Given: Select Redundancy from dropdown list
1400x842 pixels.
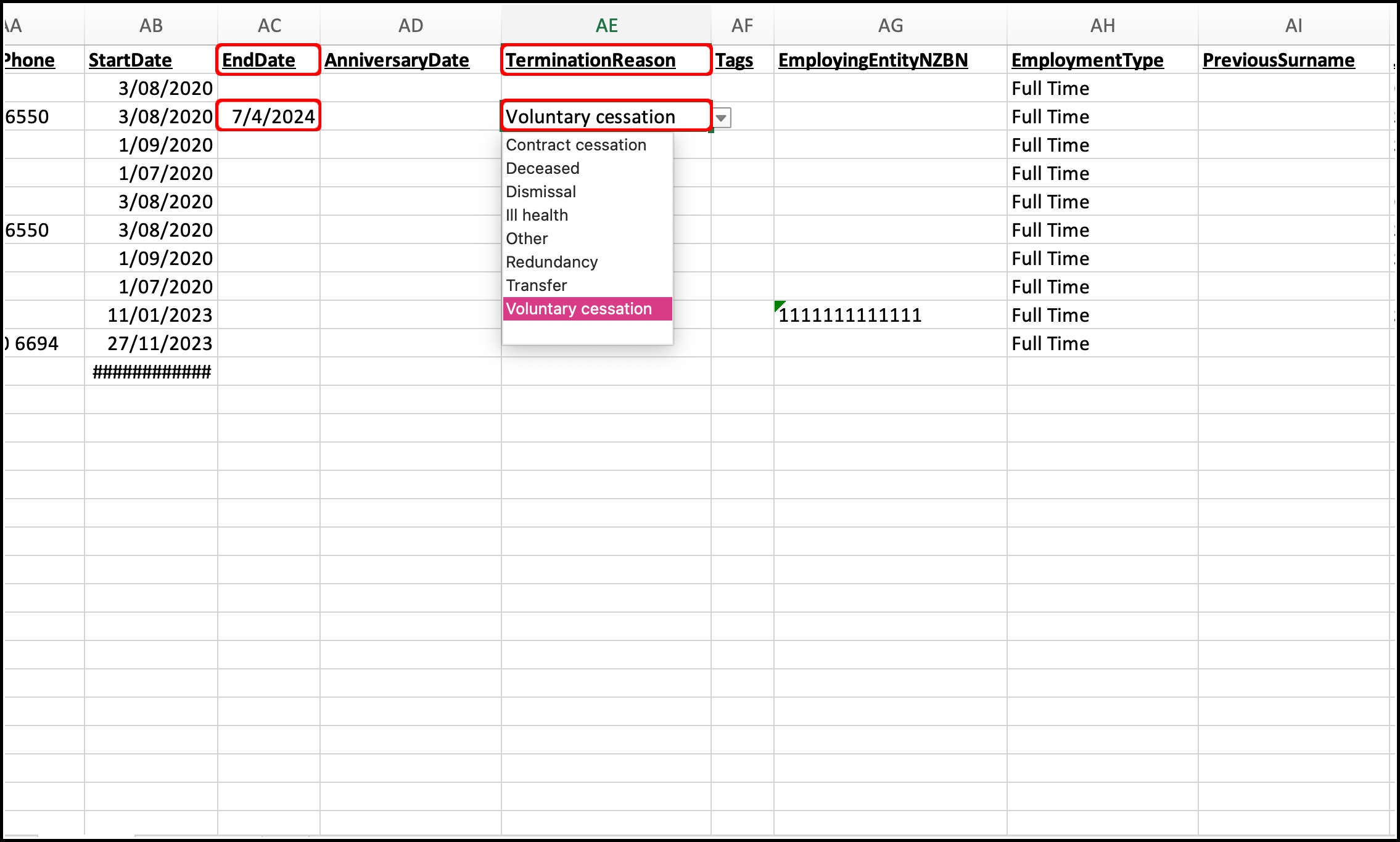Looking at the screenshot, I should pyautogui.click(x=551, y=262).
